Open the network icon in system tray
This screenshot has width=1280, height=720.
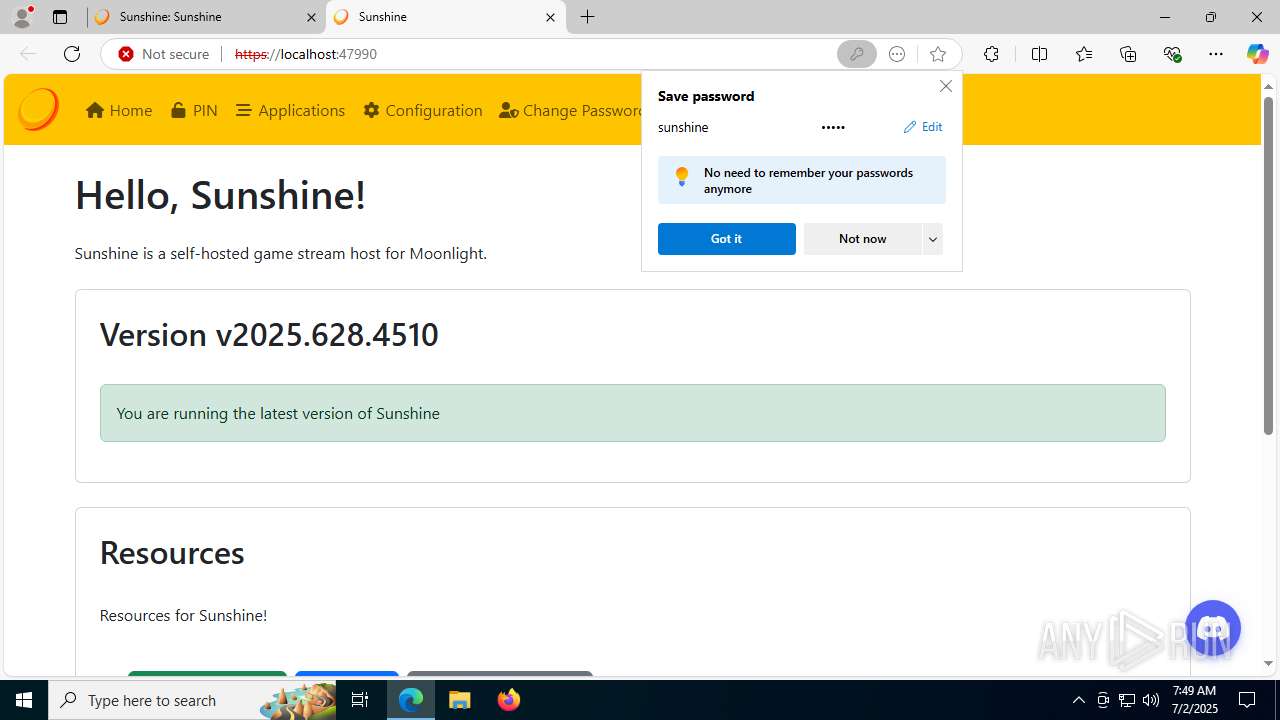point(1127,700)
